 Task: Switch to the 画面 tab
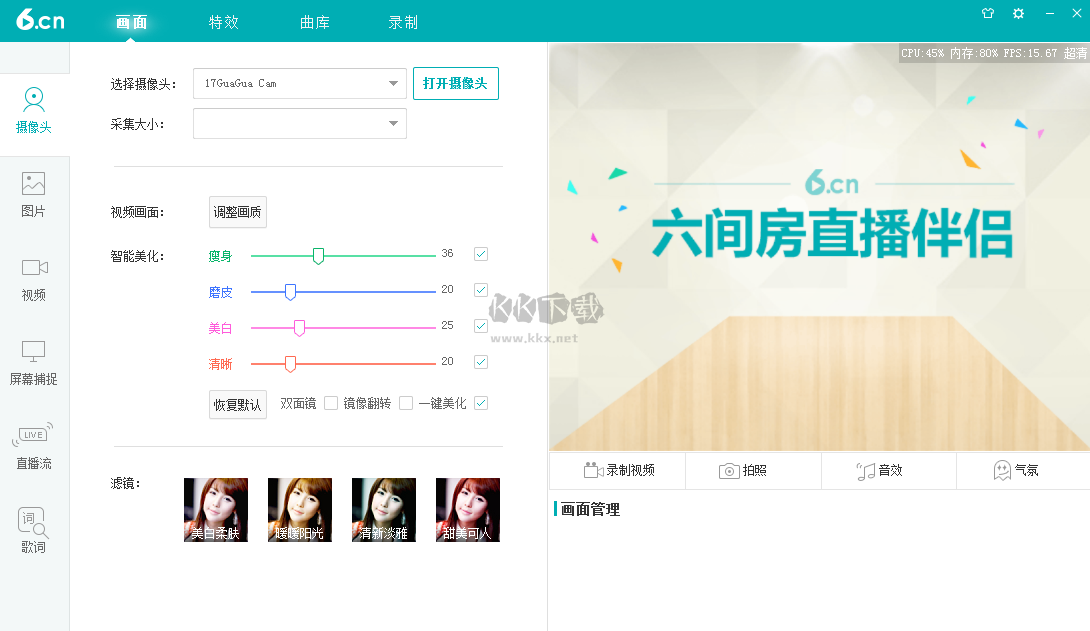click(x=131, y=22)
